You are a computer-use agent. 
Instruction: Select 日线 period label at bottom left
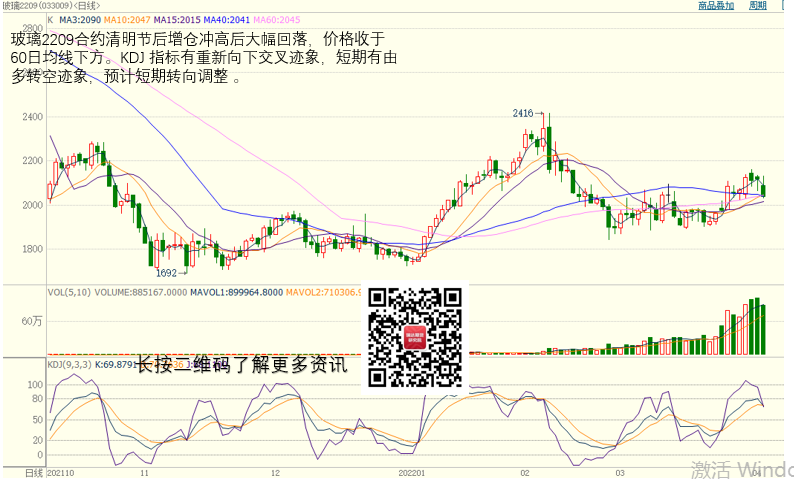pyautogui.click(x=33, y=472)
